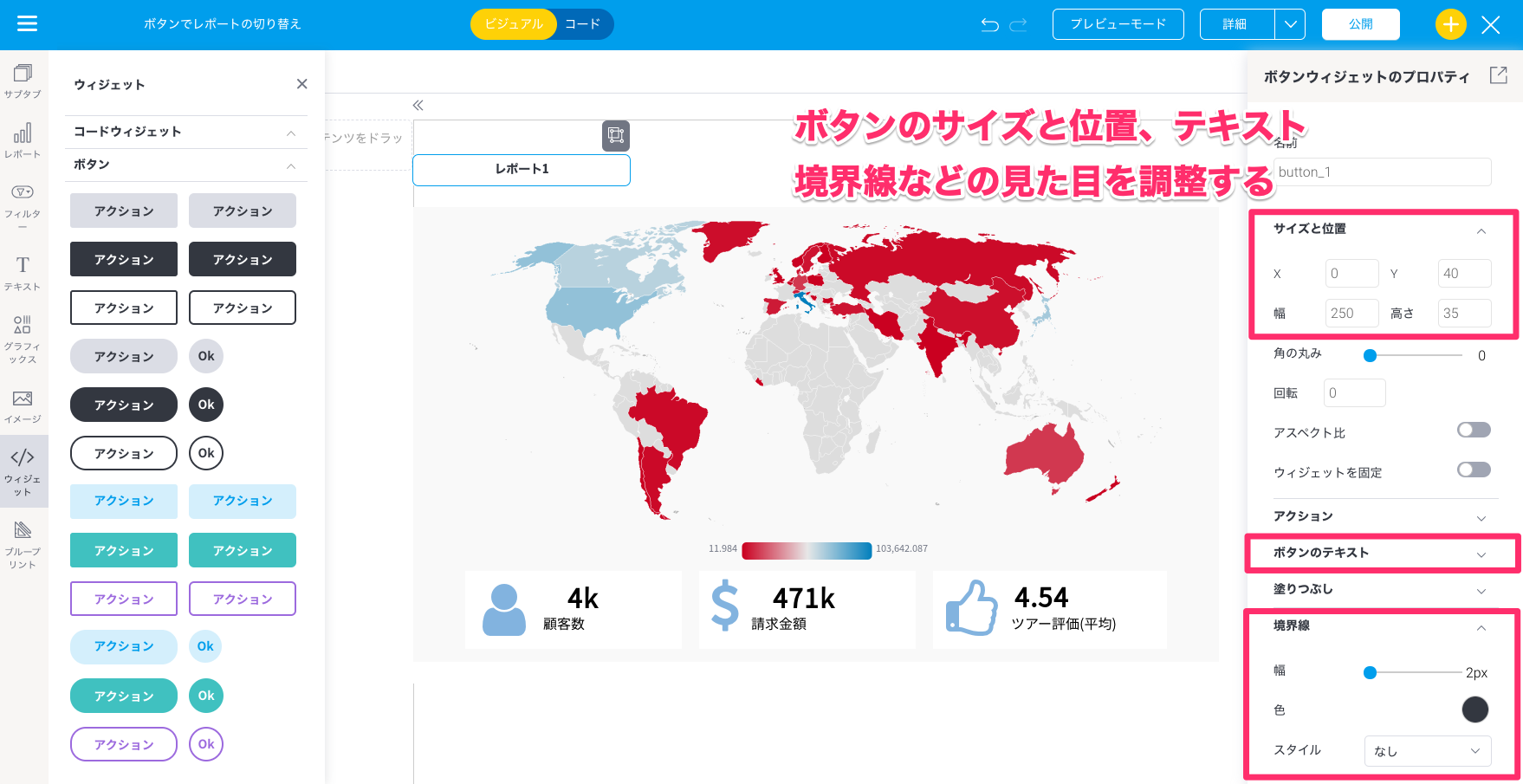Click the 幅 width input field

click(x=1351, y=314)
